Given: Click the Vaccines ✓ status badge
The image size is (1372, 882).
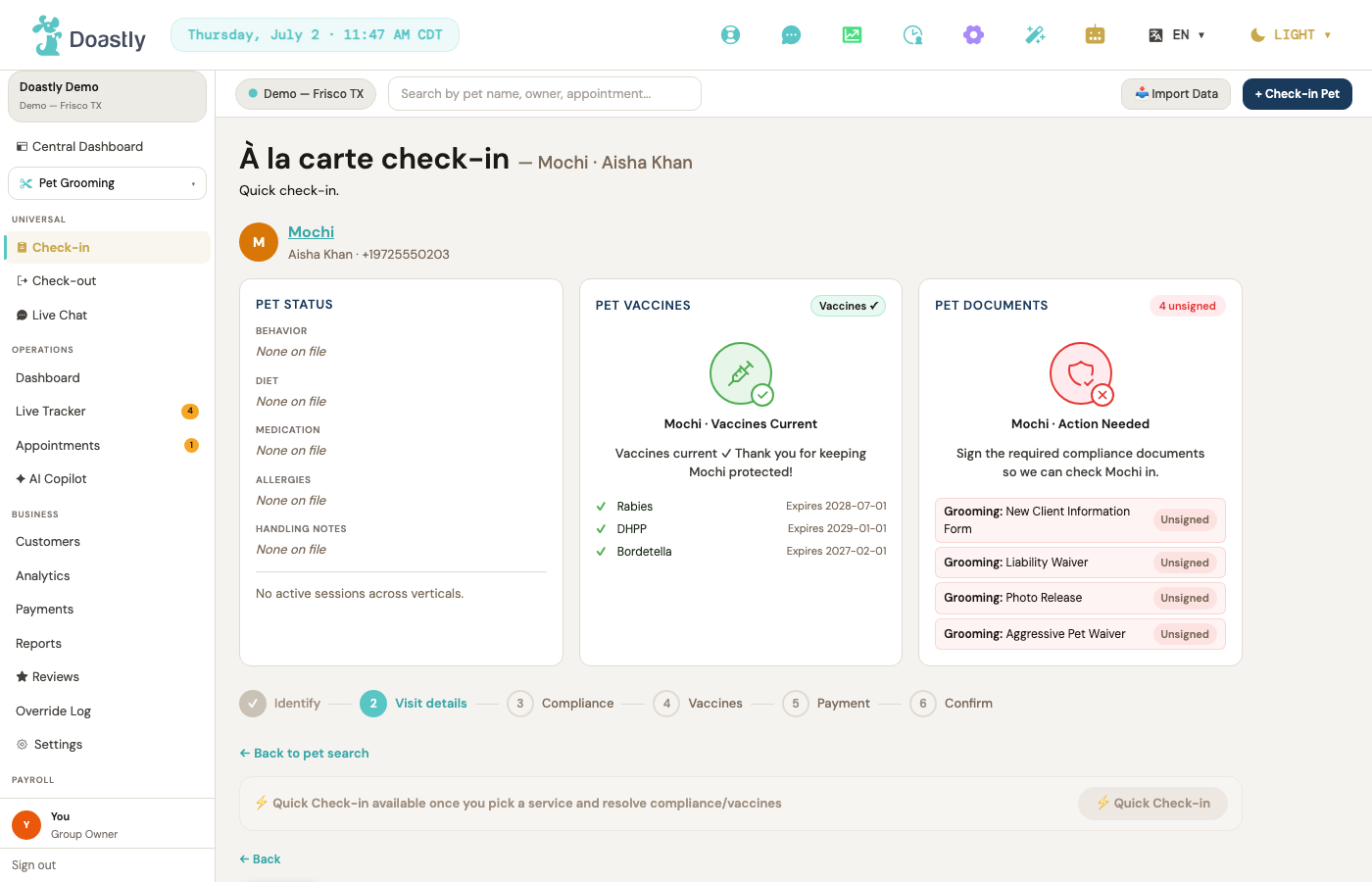Looking at the screenshot, I should click(848, 306).
